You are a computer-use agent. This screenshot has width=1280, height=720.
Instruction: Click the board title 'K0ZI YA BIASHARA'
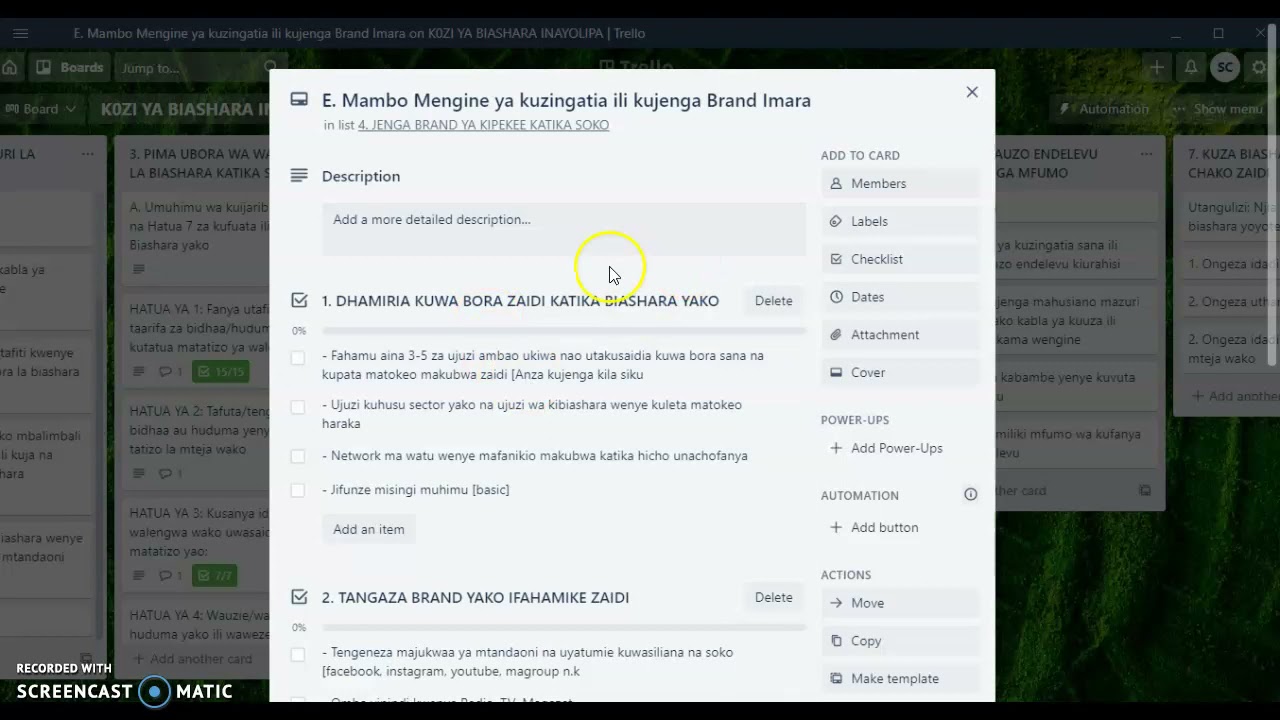185,109
